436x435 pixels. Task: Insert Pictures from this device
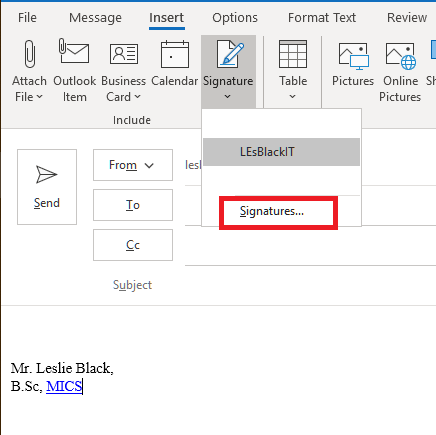click(353, 71)
